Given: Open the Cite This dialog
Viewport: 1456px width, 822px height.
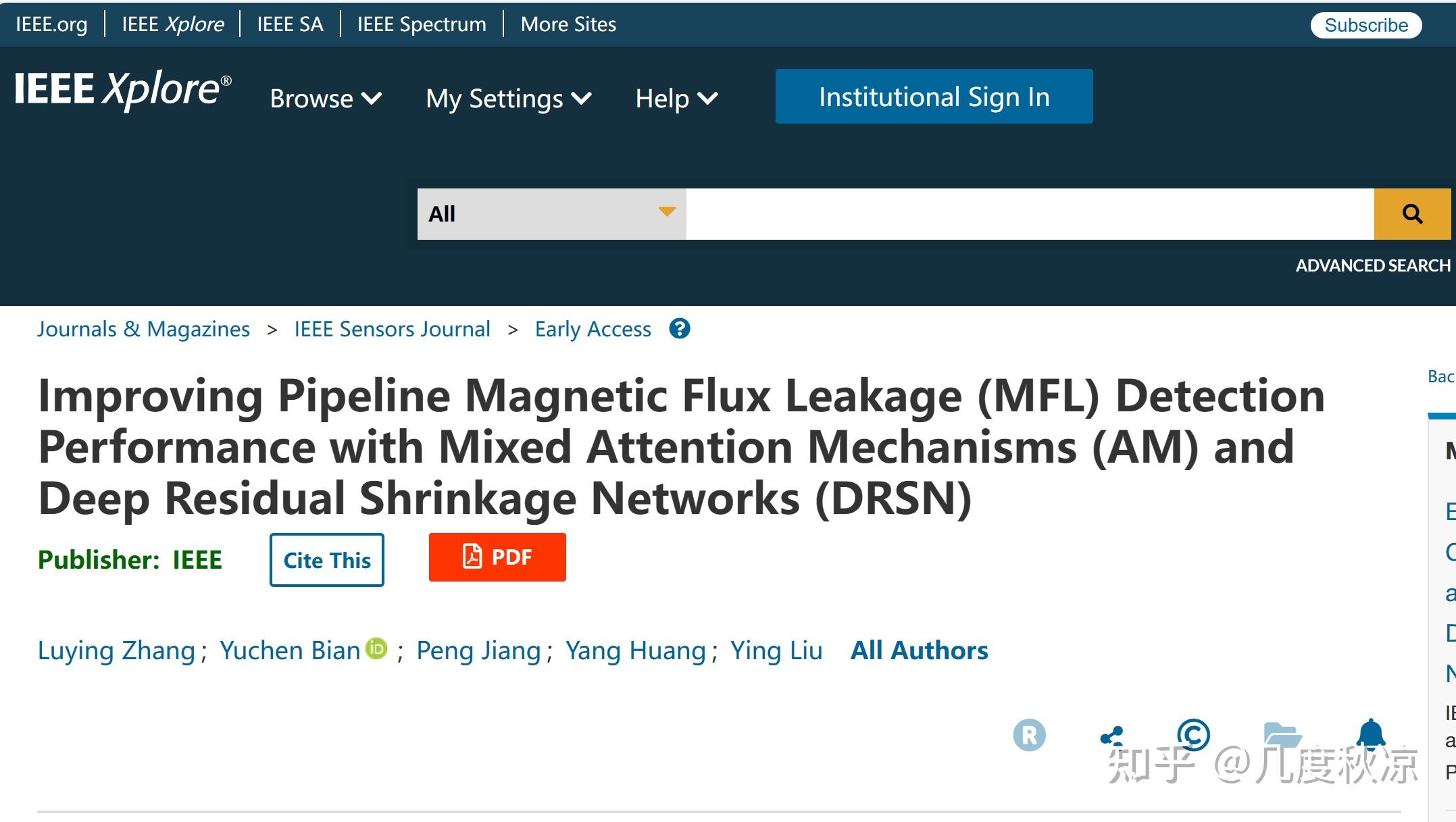Looking at the screenshot, I should (x=326, y=560).
